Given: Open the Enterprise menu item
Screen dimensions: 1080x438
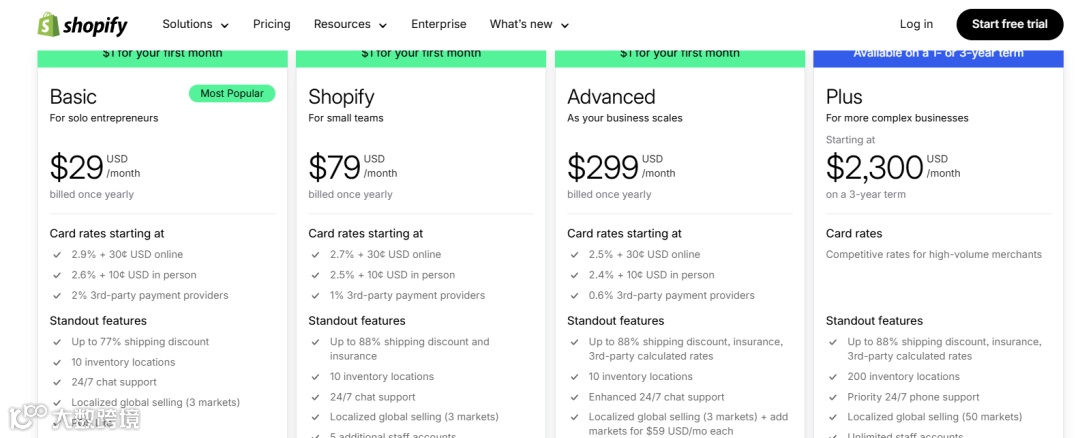Looking at the screenshot, I should tap(438, 24).
